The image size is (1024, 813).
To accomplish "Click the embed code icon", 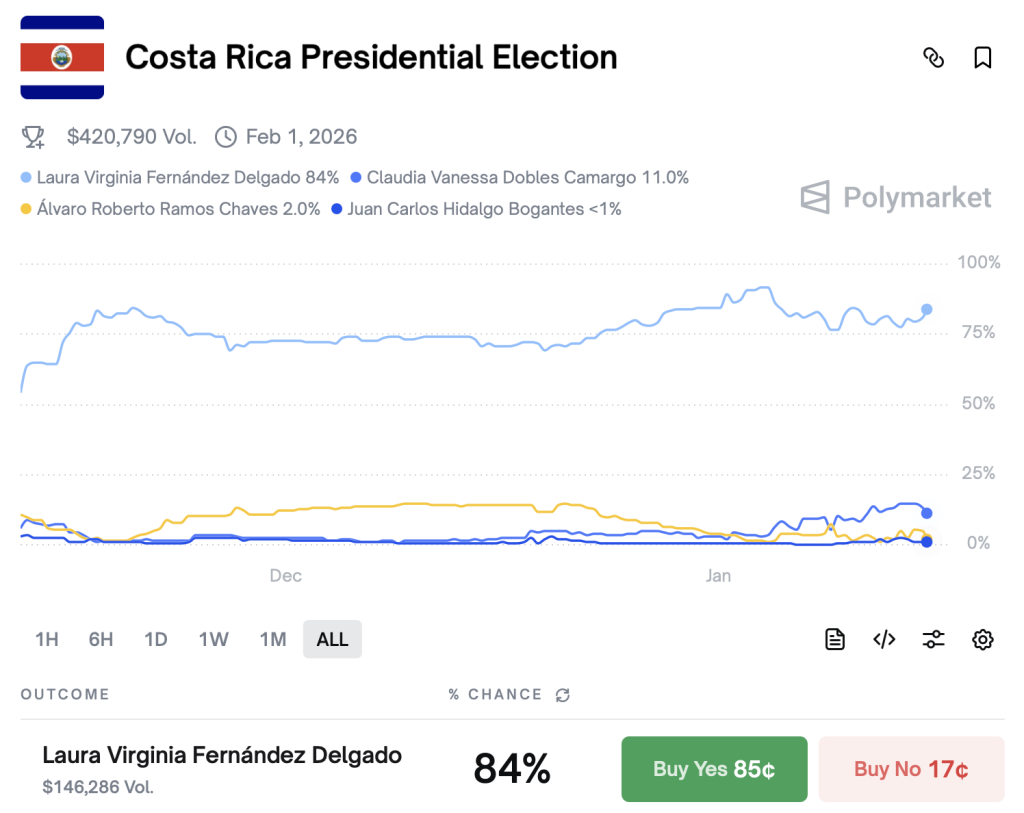I will [884, 640].
